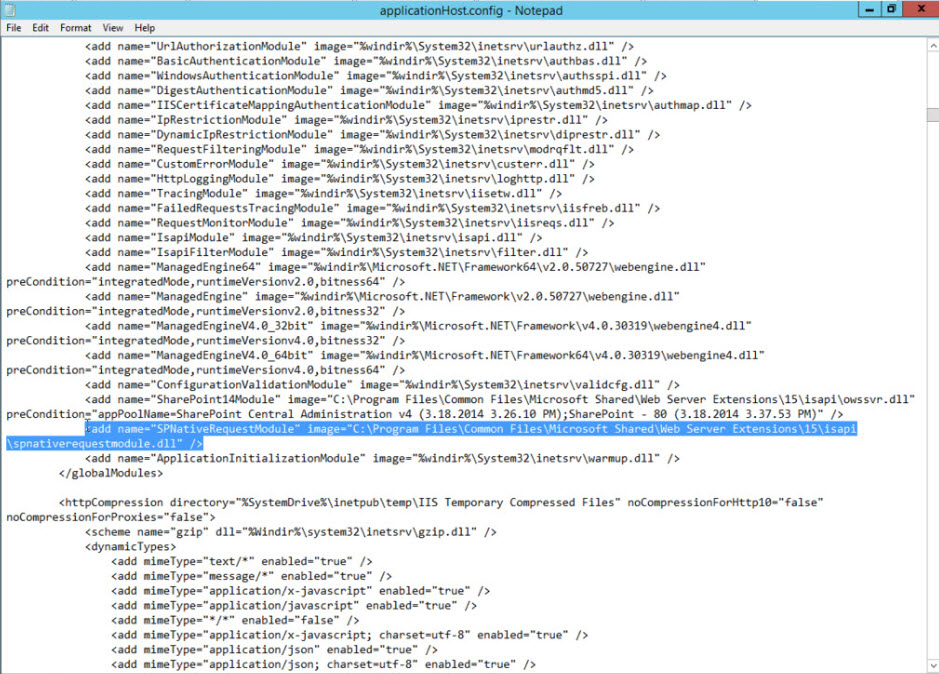Click the mimeType="application/javascript" line
Screen dimensions: 939x674
tap(294, 606)
